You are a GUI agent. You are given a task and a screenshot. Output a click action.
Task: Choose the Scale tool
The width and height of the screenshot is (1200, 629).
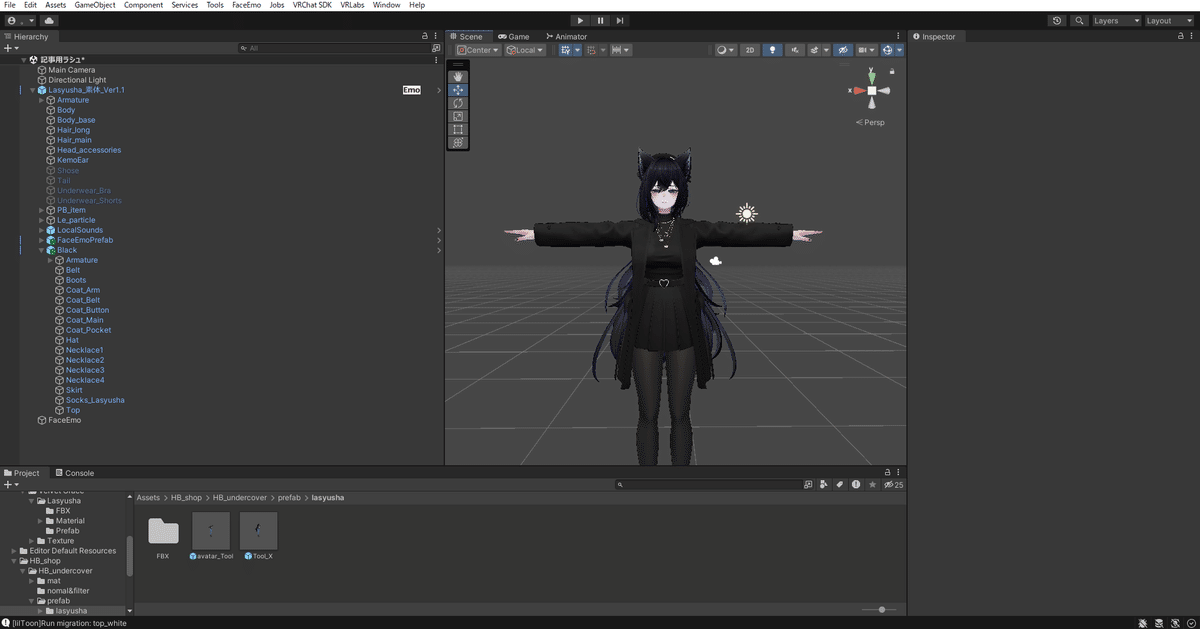[x=458, y=116]
